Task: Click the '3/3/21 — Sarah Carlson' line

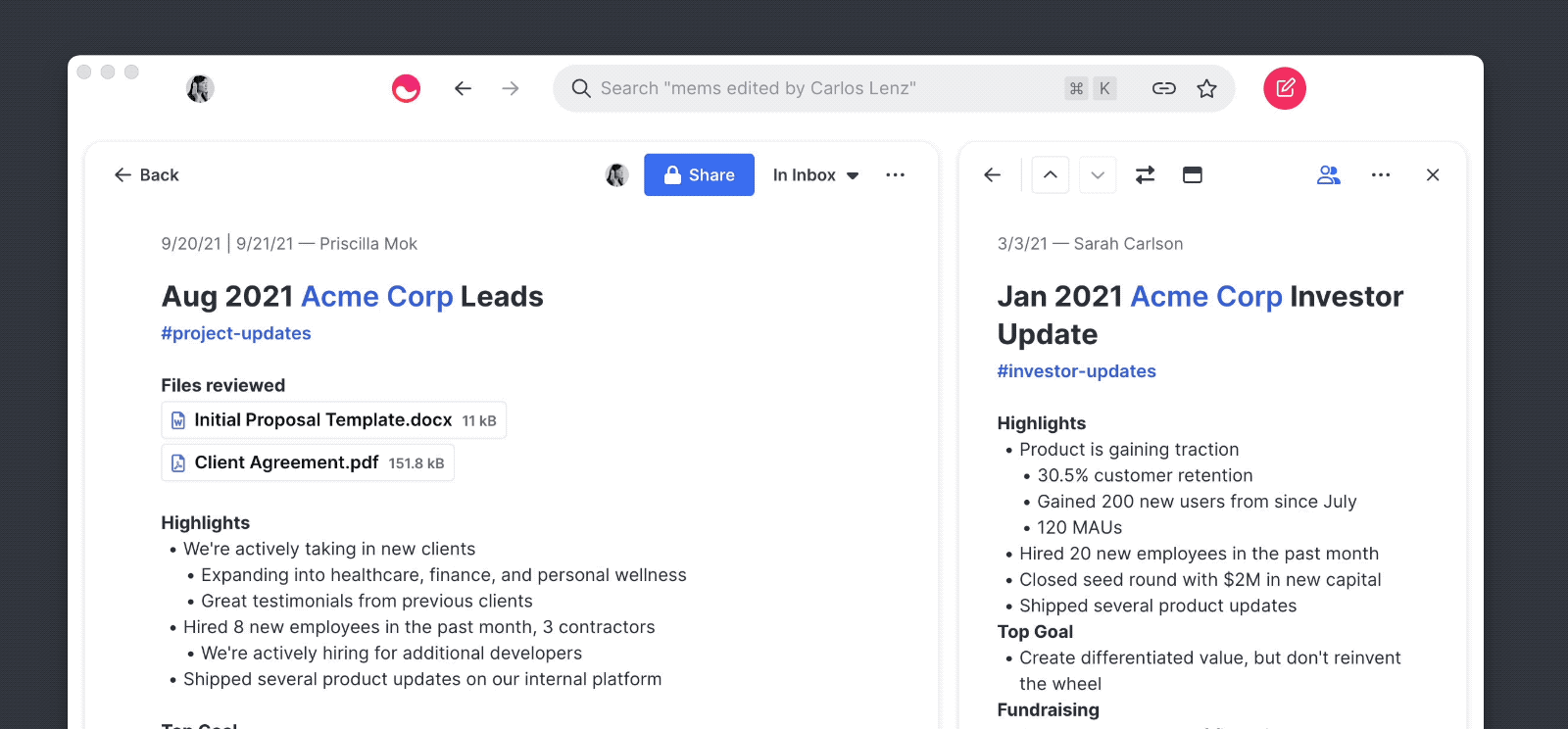Action: tap(1090, 244)
